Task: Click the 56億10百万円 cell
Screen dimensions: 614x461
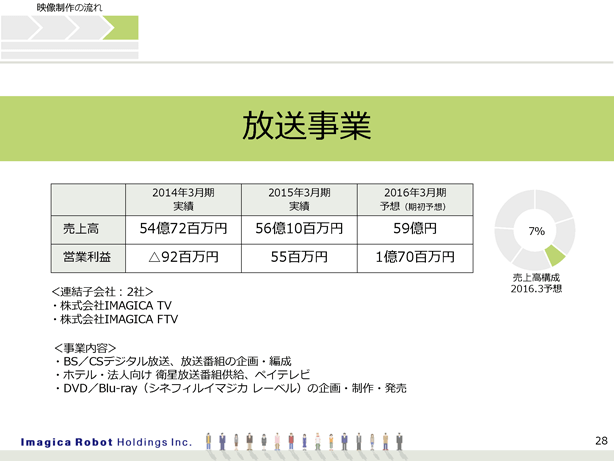Action: (299, 230)
